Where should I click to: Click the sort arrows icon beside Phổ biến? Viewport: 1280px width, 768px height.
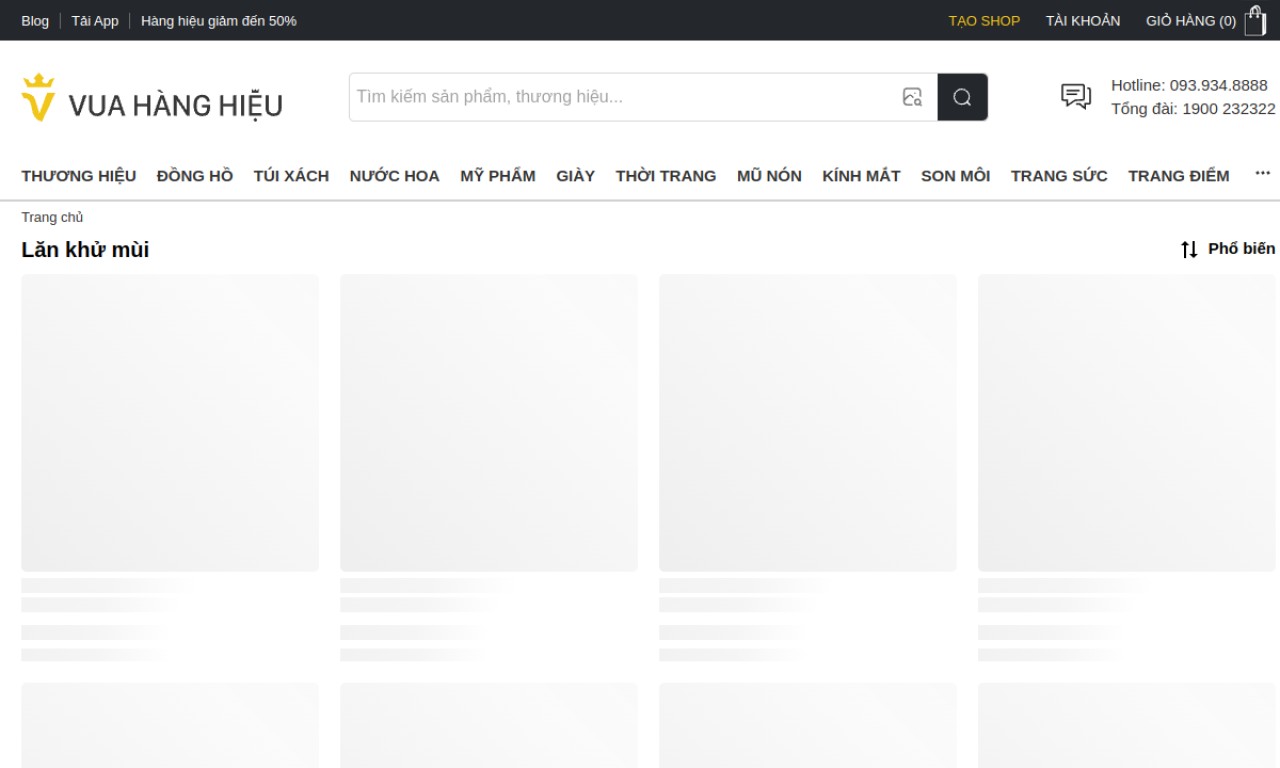[1189, 249]
